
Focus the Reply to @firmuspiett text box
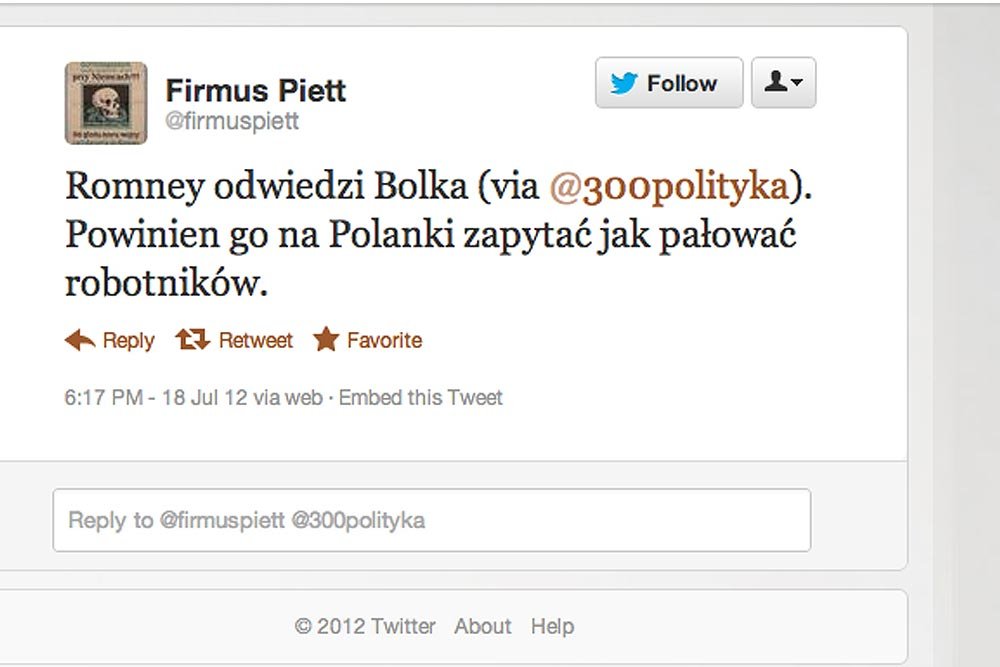(431, 520)
